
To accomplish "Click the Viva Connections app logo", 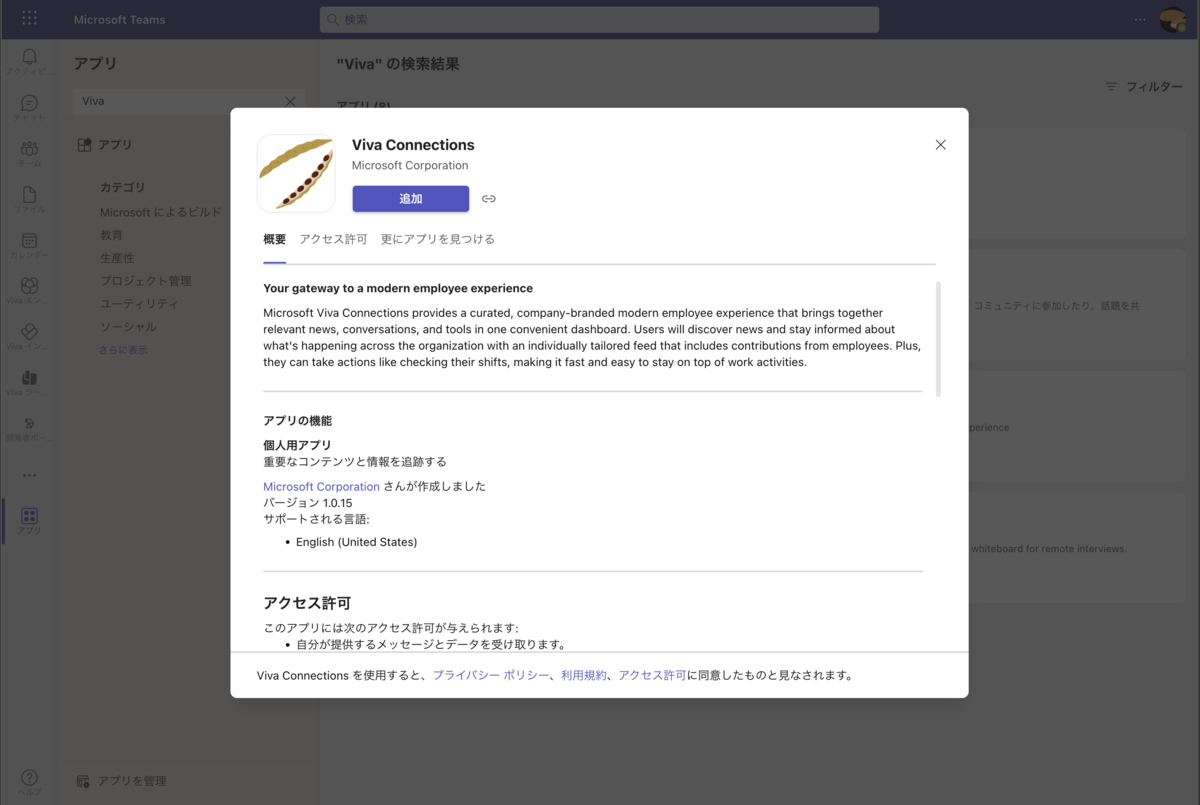I will [x=296, y=173].
